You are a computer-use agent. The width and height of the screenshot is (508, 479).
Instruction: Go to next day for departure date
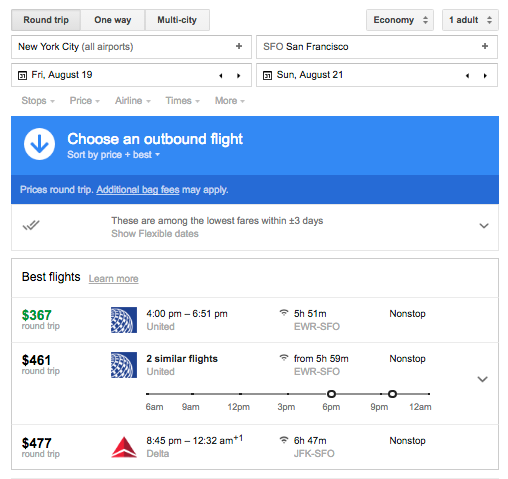pos(238,76)
